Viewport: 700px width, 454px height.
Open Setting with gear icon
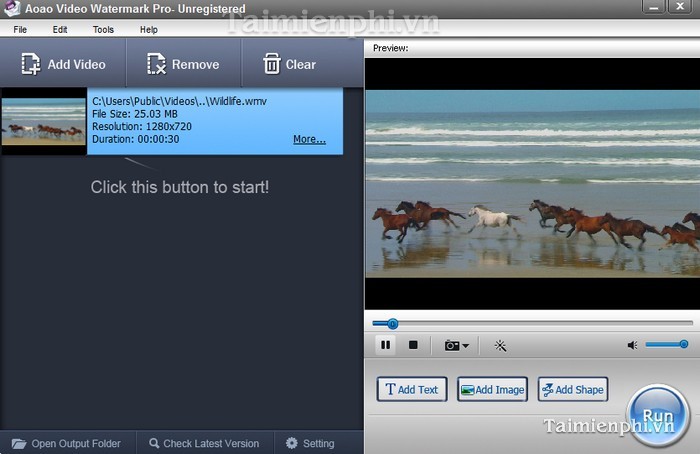[x=310, y=443]
